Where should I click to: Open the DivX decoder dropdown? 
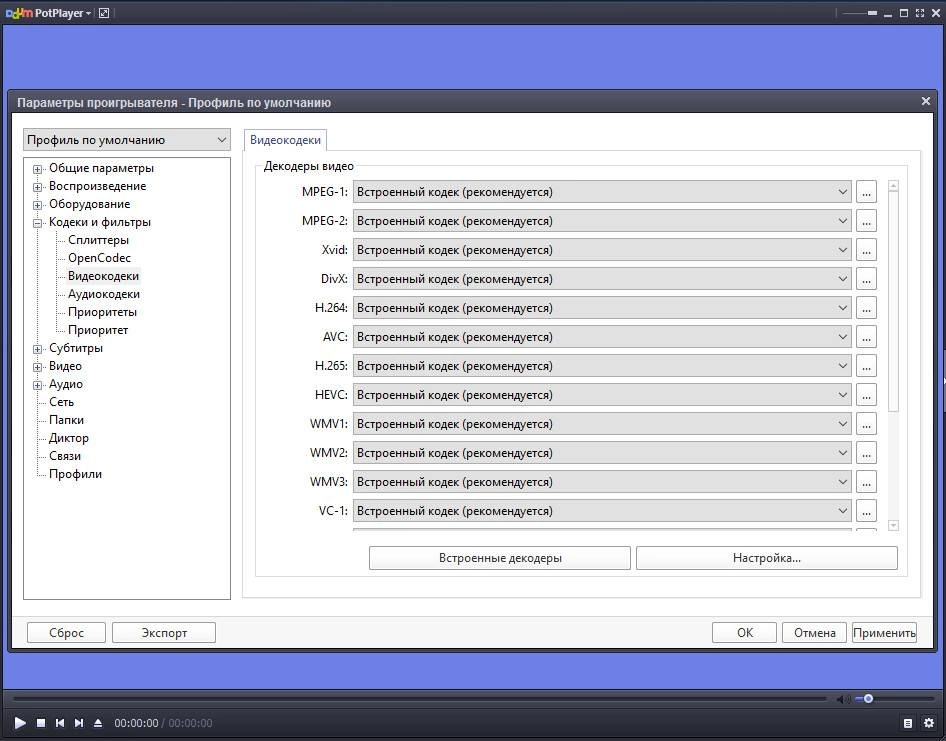click(x=602, y=279)
